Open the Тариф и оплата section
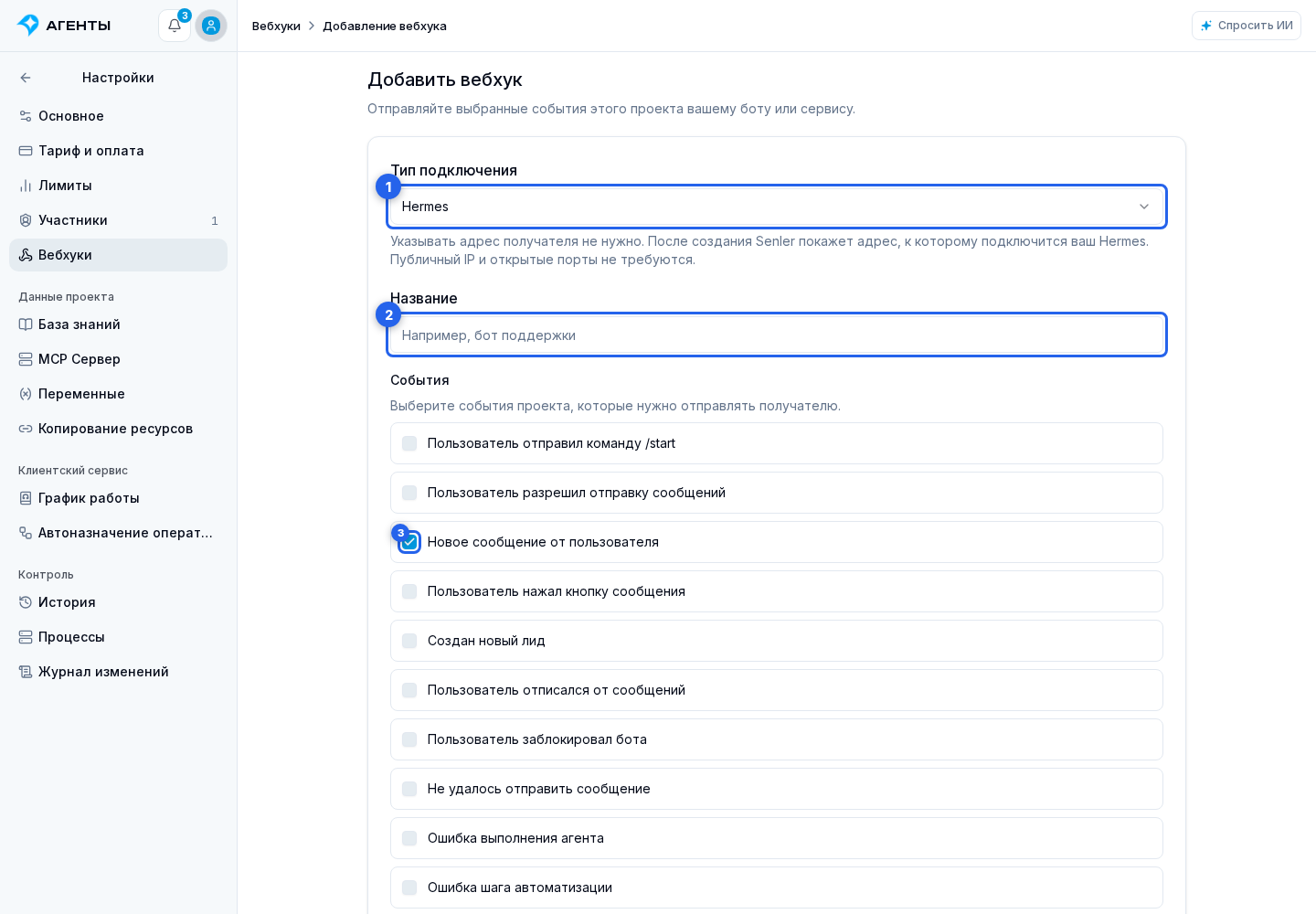Image resolution: width=1316 pixels, height=914 pixels. [x=118, y=151]
